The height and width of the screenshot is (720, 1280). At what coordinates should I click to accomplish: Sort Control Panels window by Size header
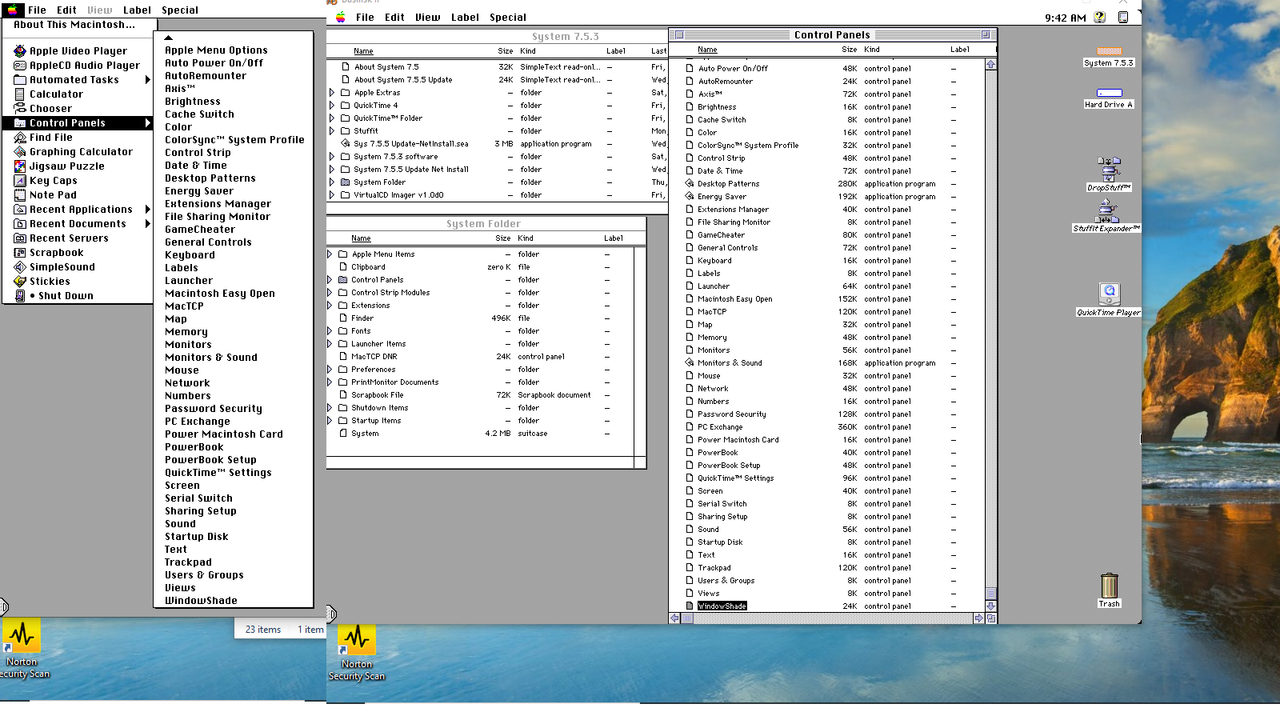point(849,49)
